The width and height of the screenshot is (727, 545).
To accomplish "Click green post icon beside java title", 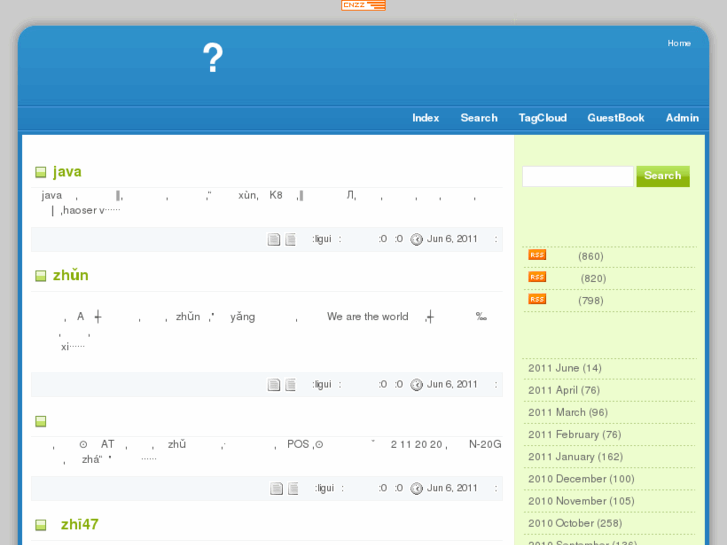I will [x=41, y=173].
